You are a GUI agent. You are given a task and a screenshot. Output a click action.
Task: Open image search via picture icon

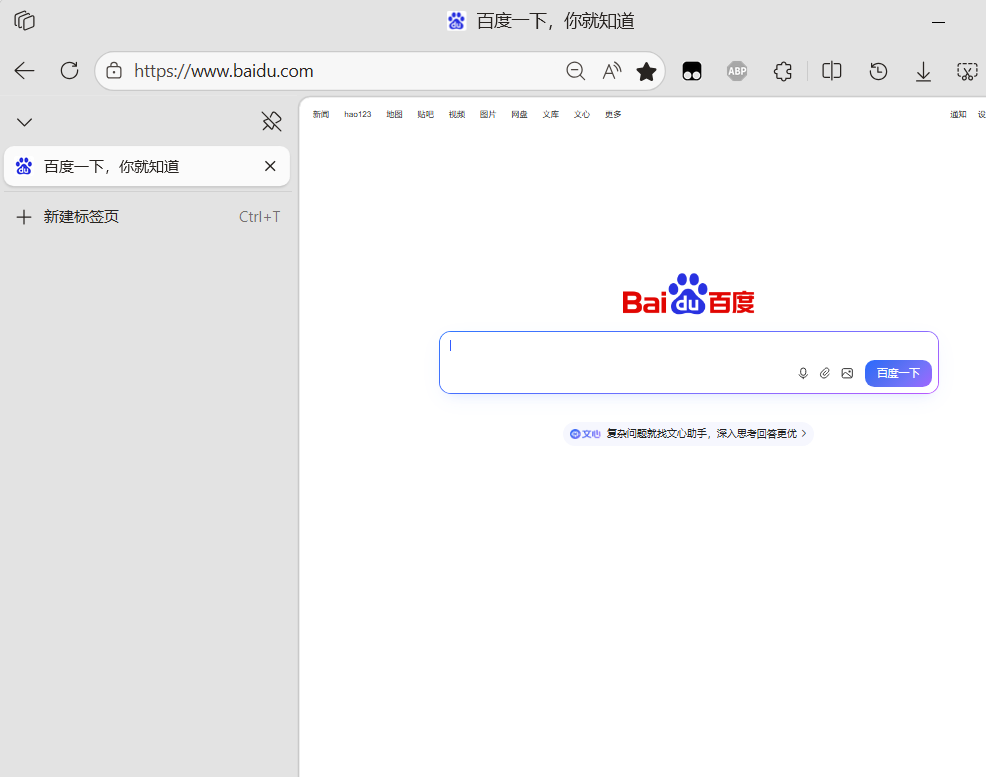[x=847, y=373]
